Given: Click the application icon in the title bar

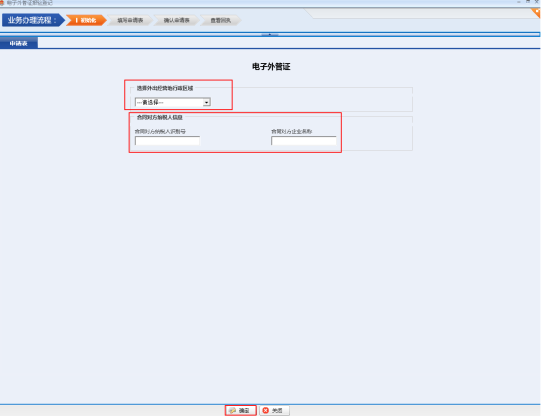Looking at the screenshot, I should [x=1, y=2].
